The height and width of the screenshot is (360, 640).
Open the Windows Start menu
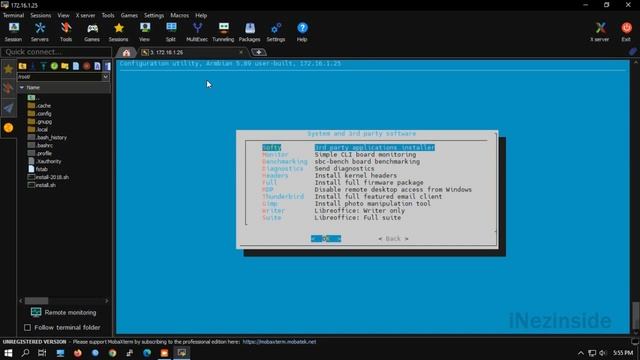coord(8,353)
